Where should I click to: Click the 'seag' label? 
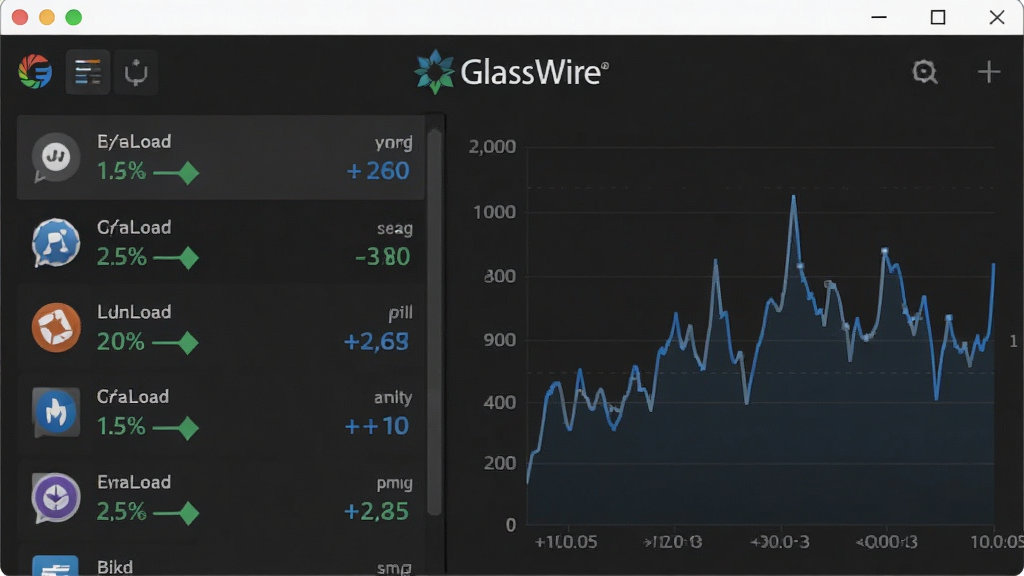point(394,229)
